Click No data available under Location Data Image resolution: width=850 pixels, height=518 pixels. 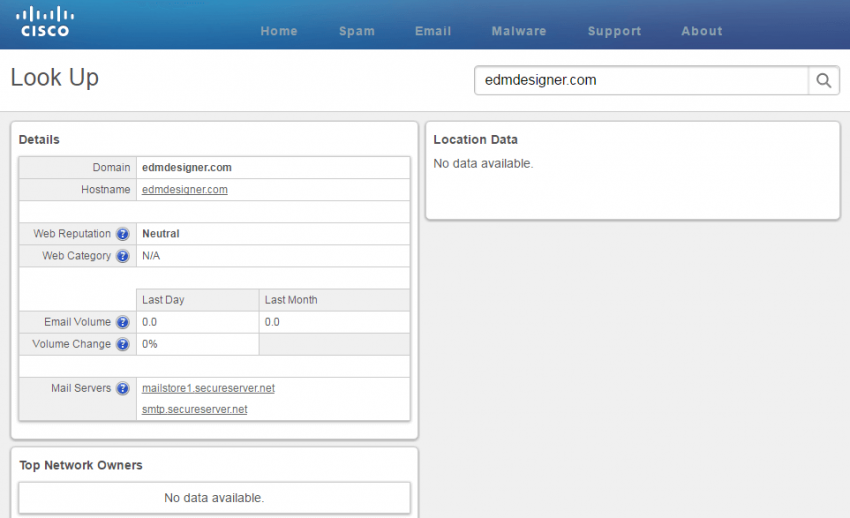[x=484, y=164]
